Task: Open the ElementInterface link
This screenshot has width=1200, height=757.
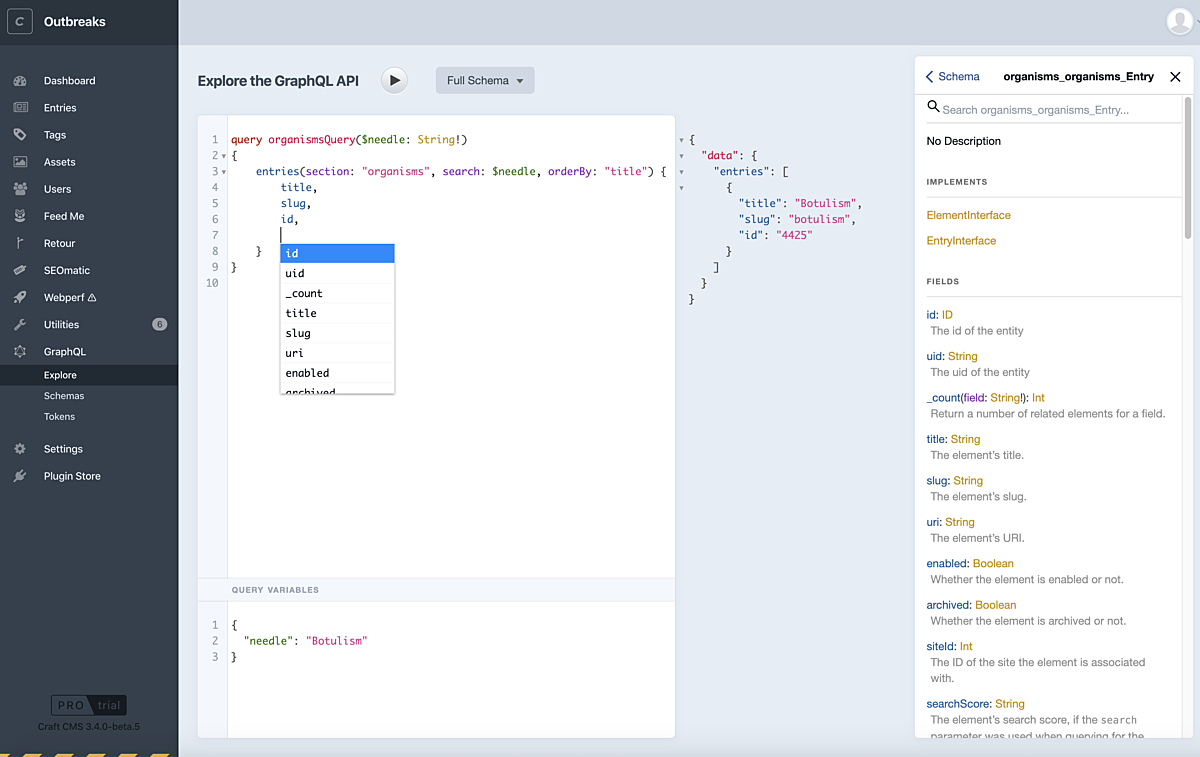Action: [969, 215]
